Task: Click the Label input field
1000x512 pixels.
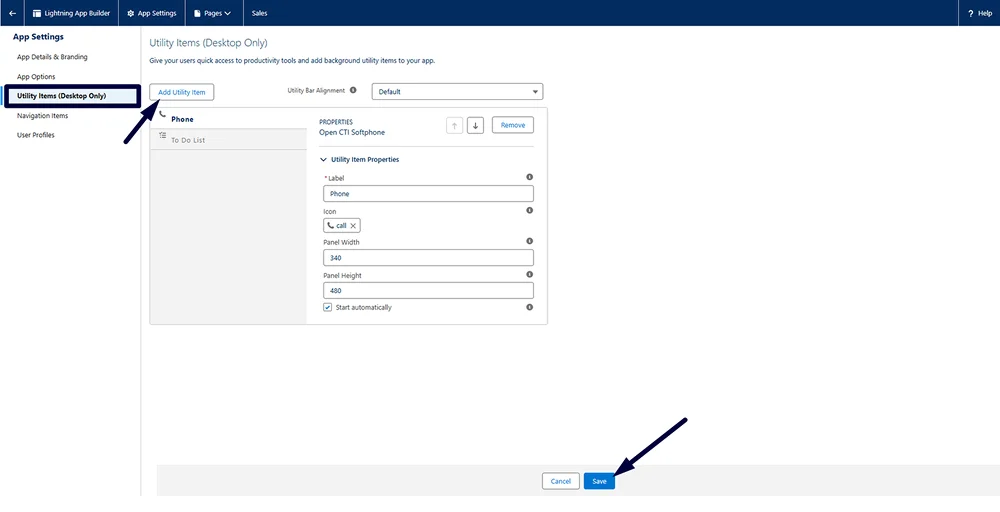Action: (x=429, y=194)
